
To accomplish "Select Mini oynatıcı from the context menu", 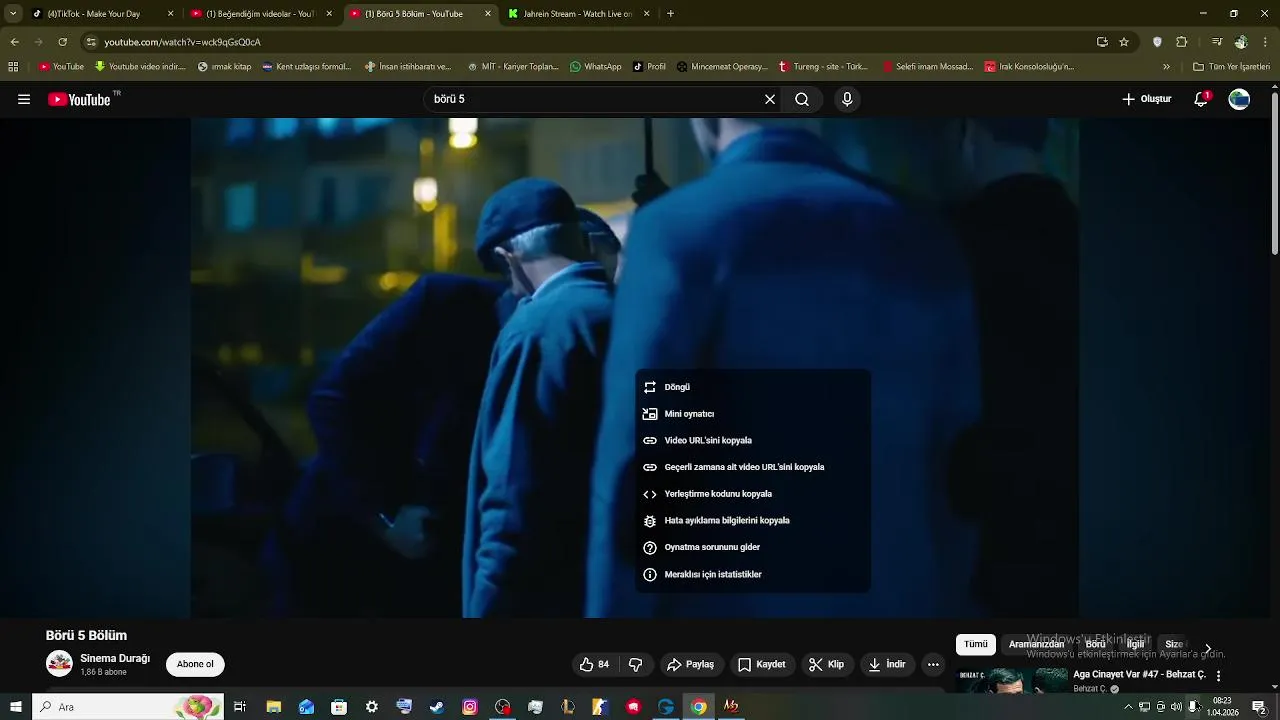I will pyautogui.click(x=753, y=414).
